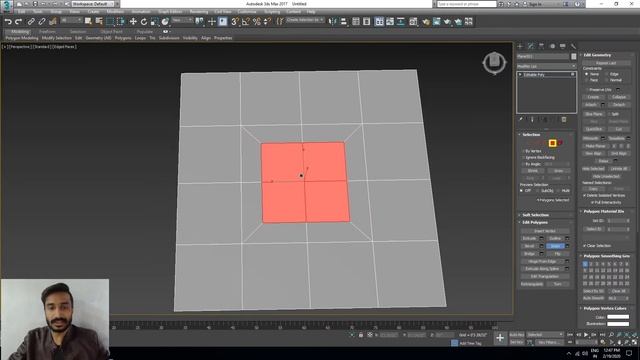Open the Rendering menu
Viewport: 640px width, 360px height.
click(199, 12)
